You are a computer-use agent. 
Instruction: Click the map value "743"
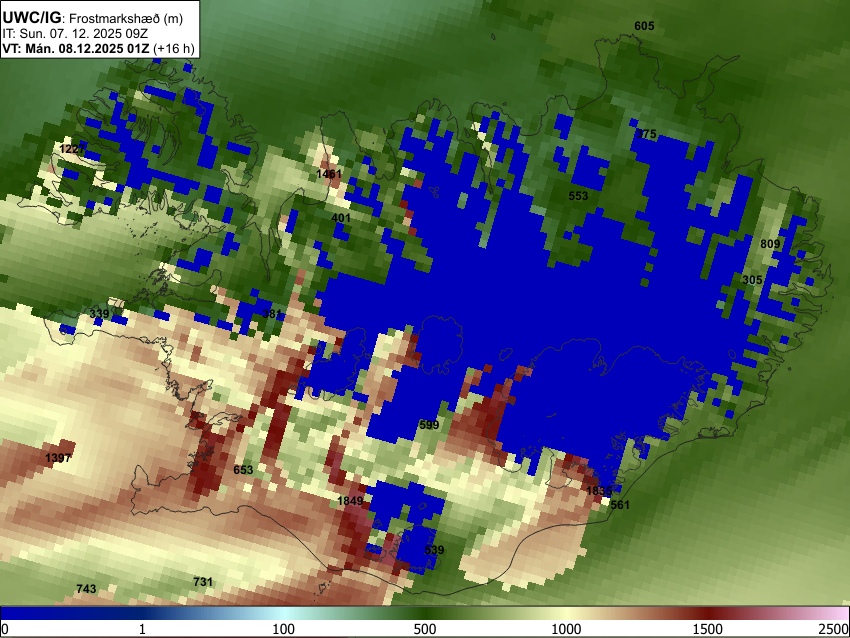(x=86, y=589)
